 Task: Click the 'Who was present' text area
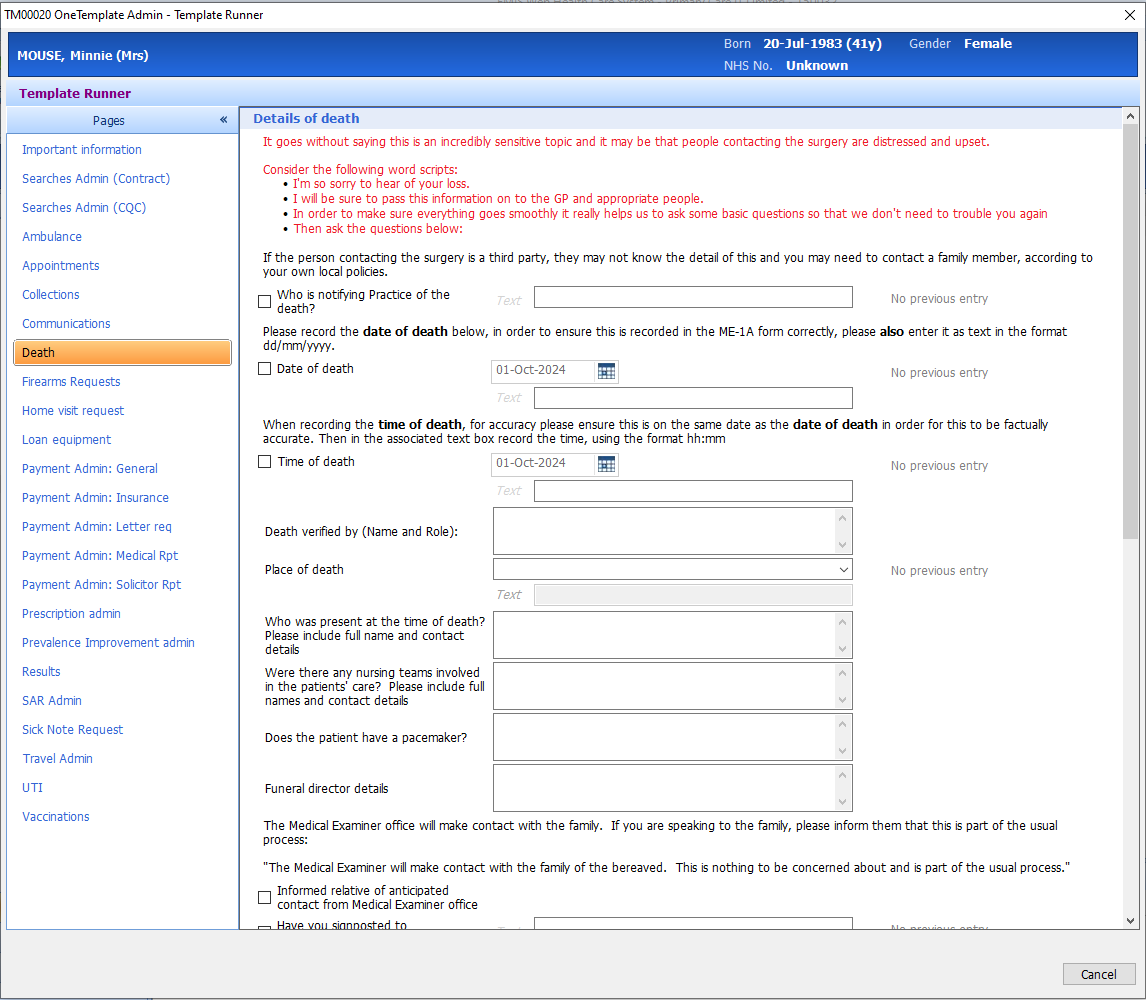coord(664,635)
